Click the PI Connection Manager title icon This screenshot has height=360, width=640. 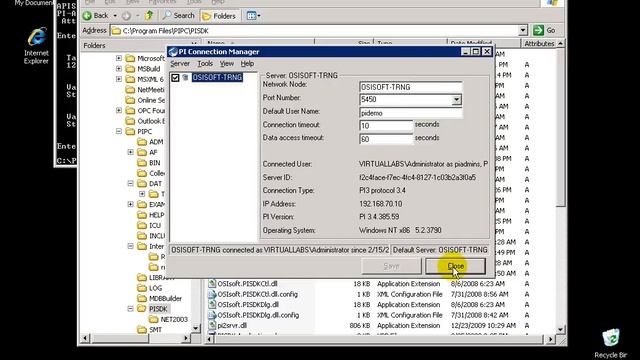pos(173,52)
